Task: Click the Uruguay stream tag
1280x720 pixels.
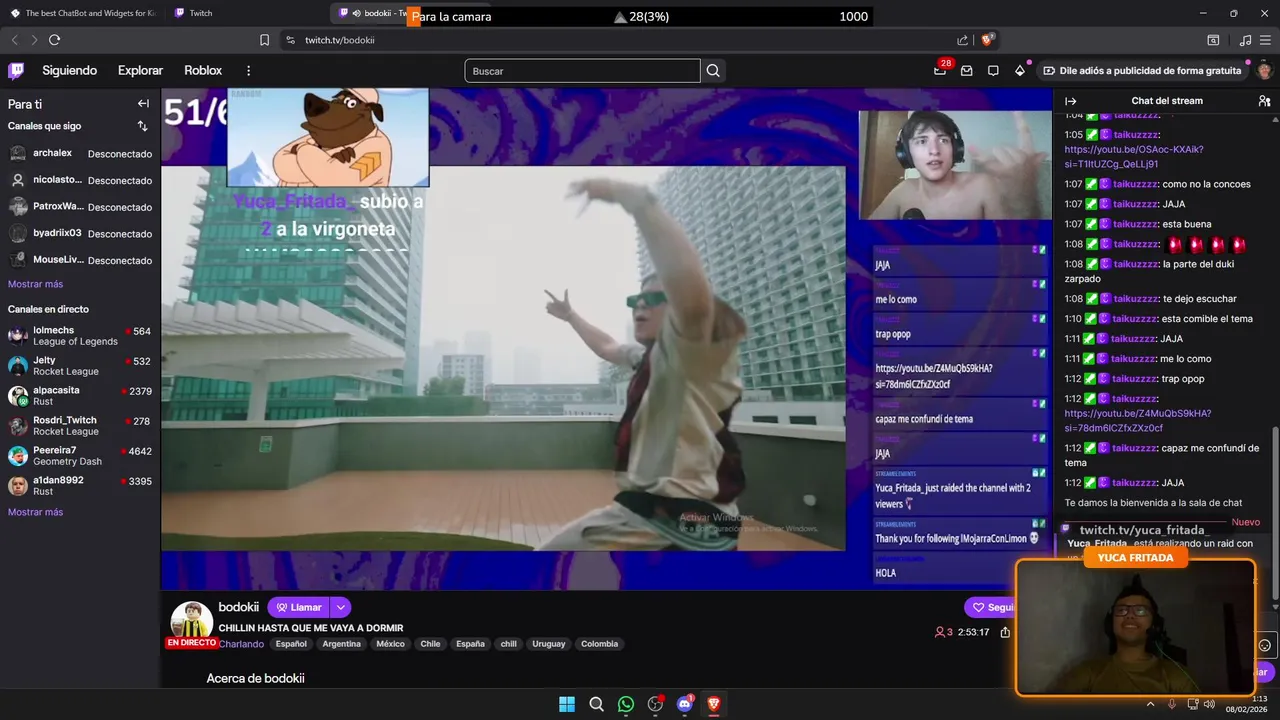Action: [548, 644]
